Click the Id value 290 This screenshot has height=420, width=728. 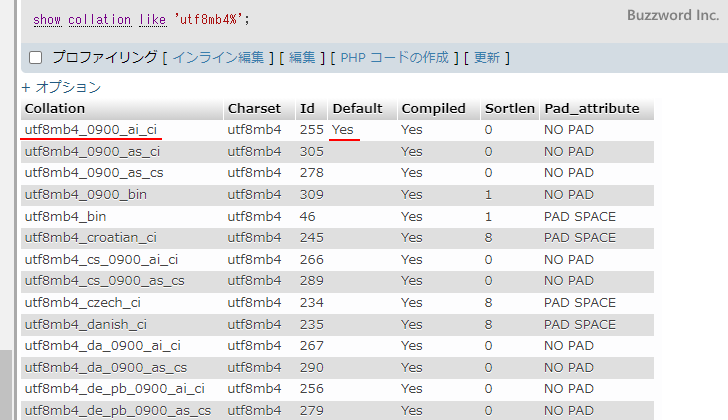pos(312,368)
